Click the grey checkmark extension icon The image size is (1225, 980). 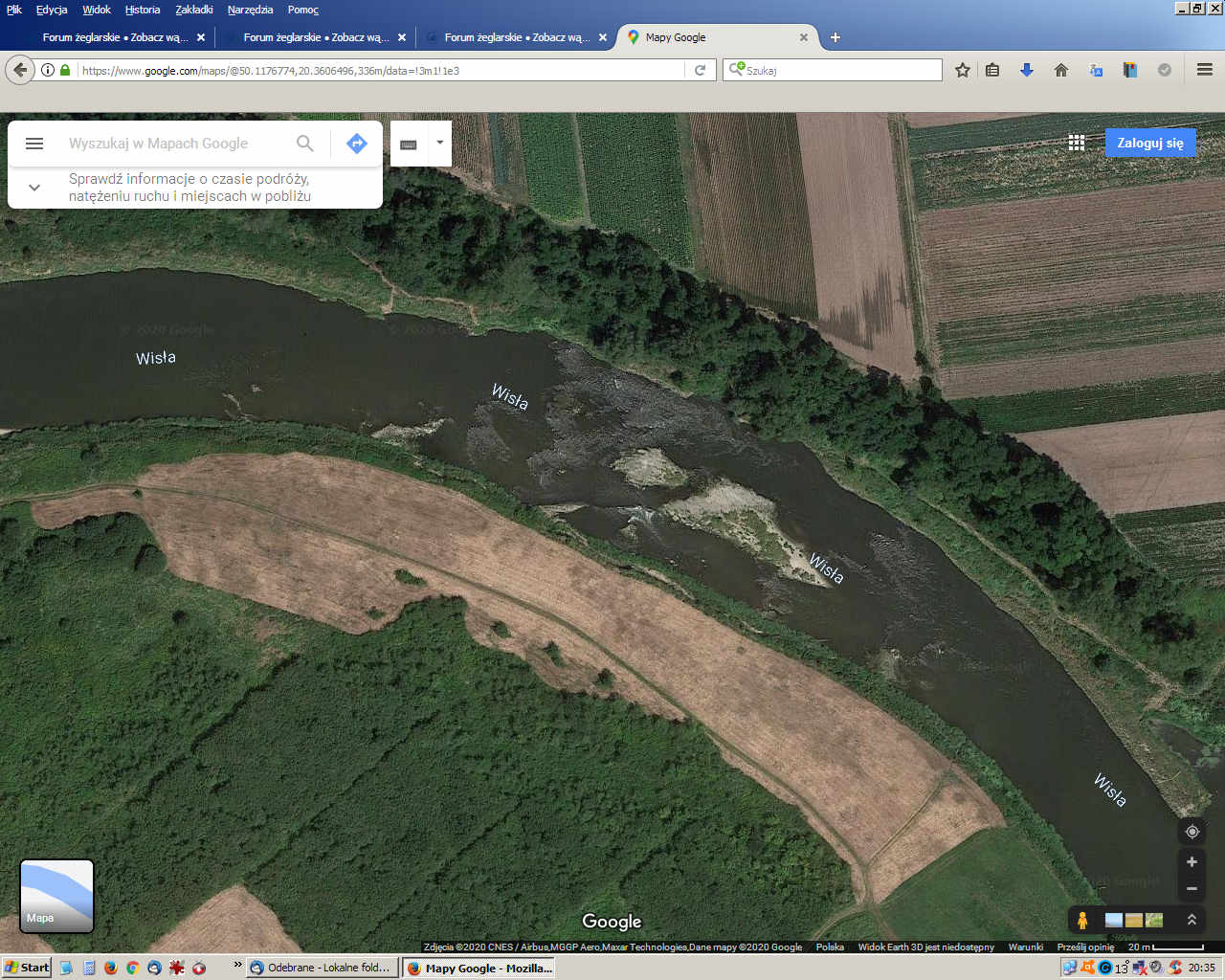[1165, 70]
